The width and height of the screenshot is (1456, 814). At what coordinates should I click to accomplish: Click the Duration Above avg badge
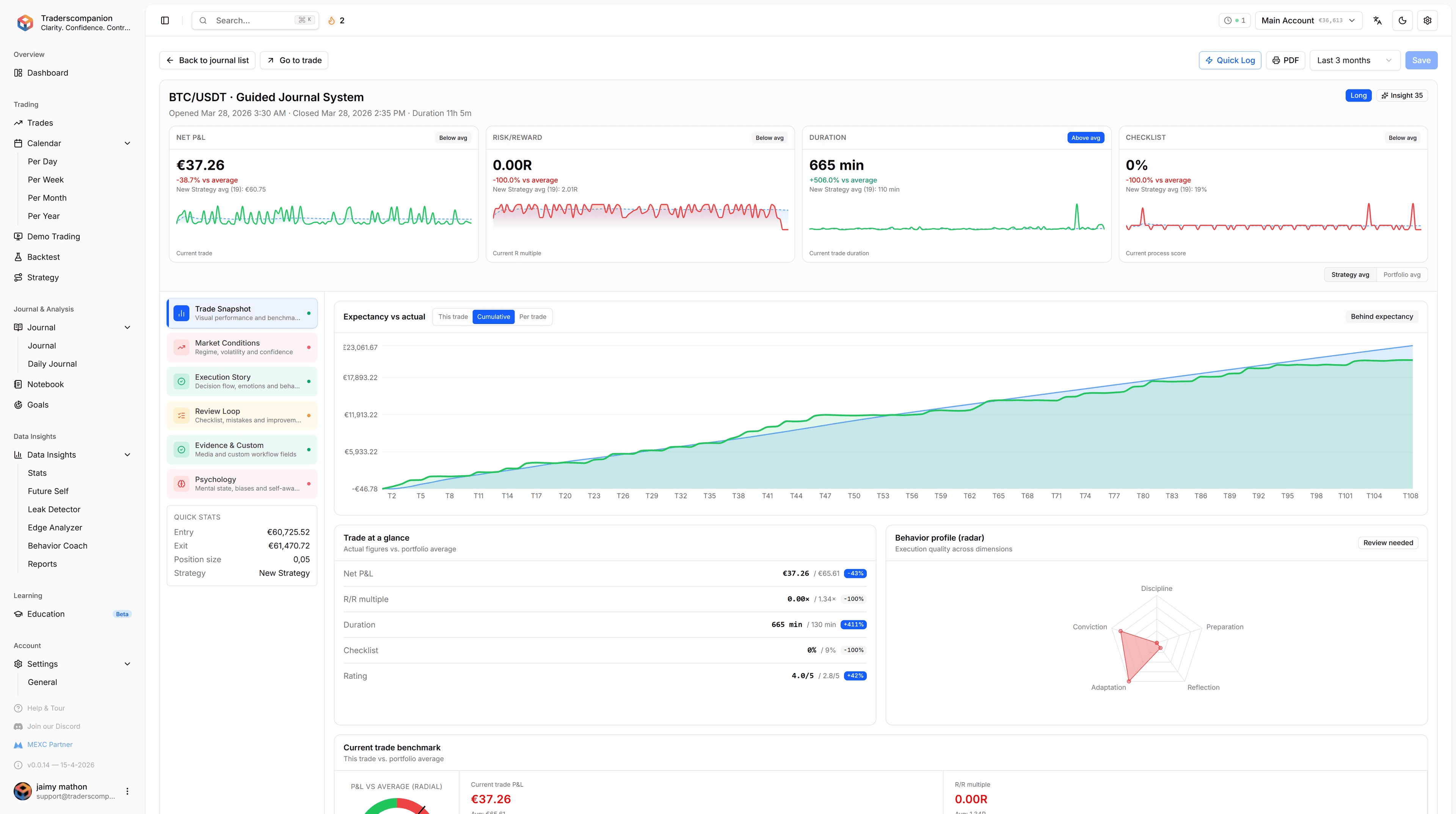(1085, 138)
